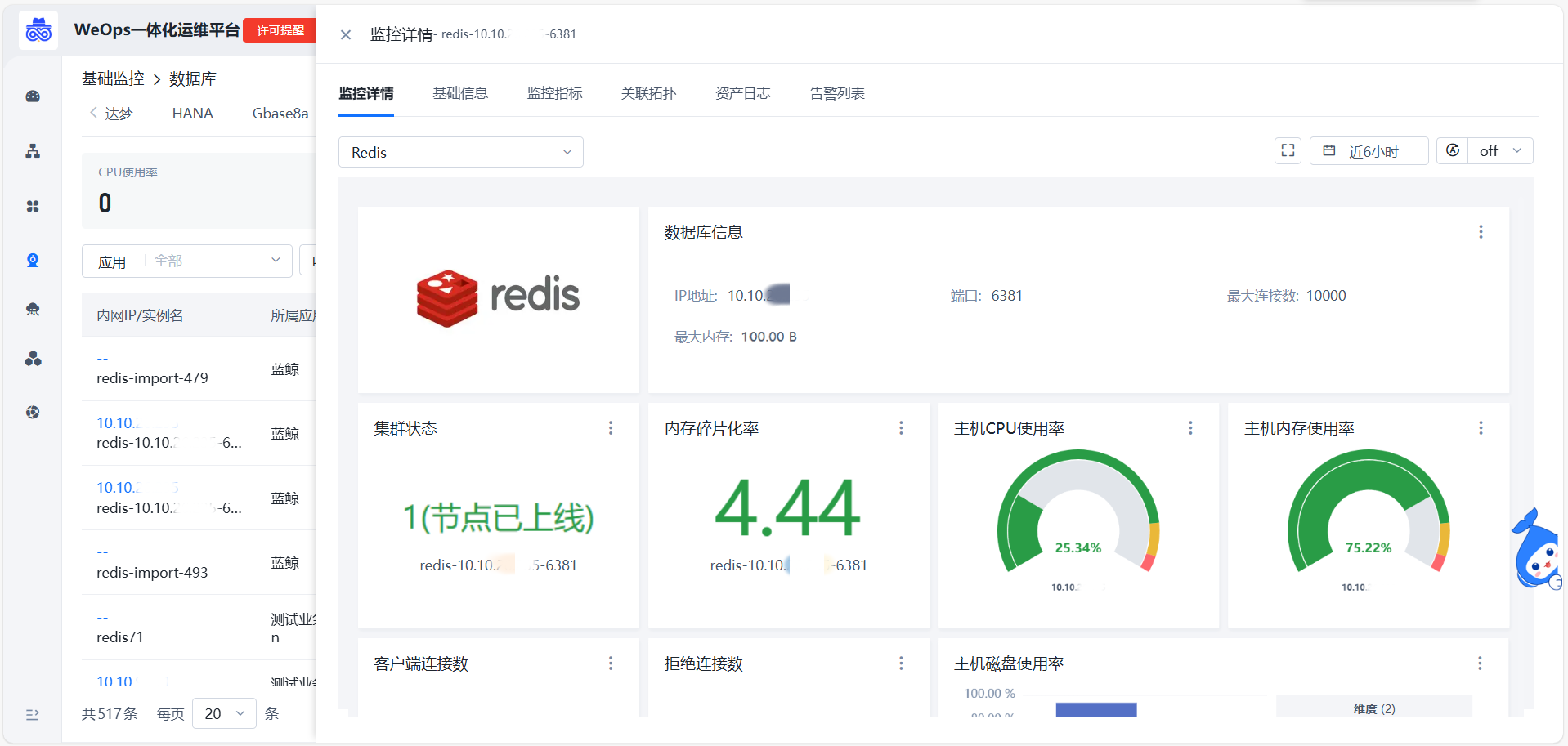Click the 许可提醒 button
This screenshot has width=1568, height=746.
(280, 30)
